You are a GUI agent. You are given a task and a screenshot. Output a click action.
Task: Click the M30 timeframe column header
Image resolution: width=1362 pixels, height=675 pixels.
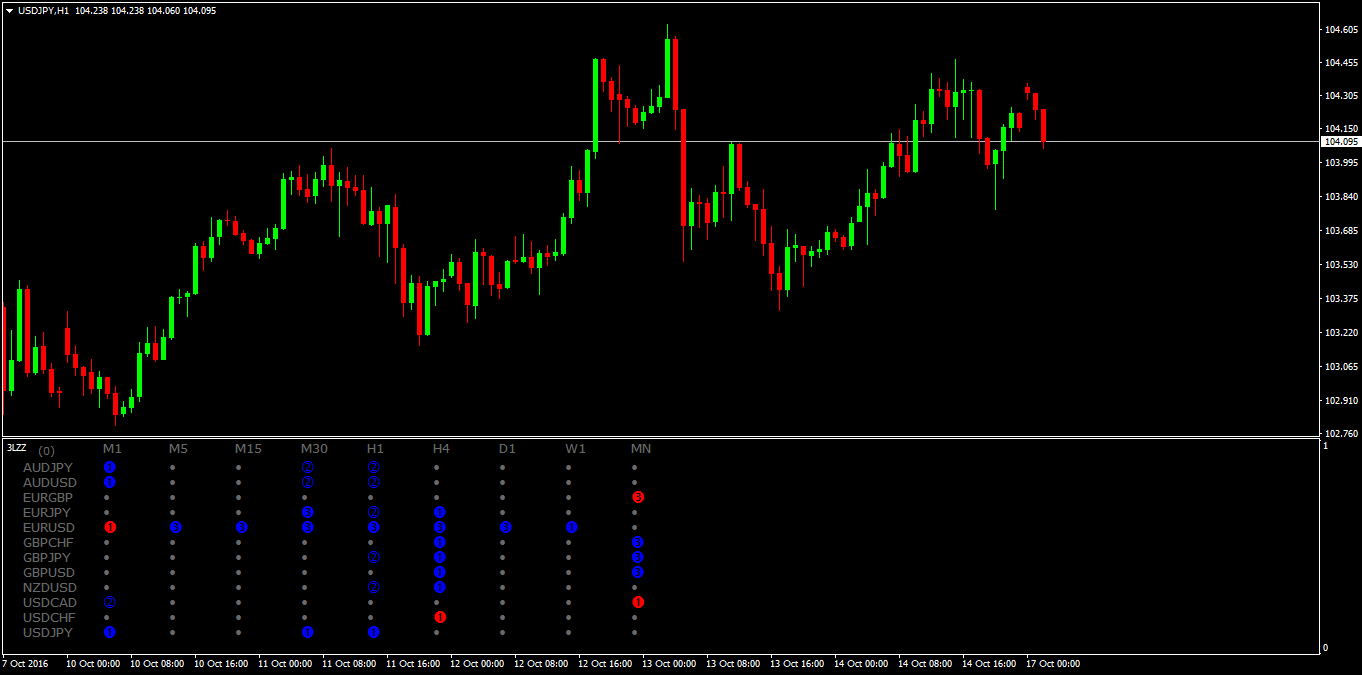click(x=314, y=448)
